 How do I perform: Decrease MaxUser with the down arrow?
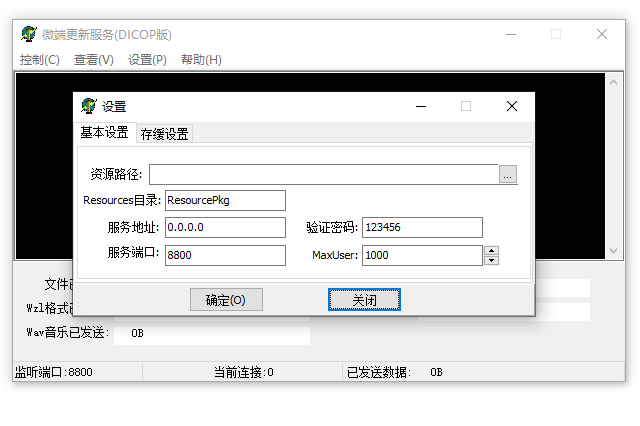491,260
